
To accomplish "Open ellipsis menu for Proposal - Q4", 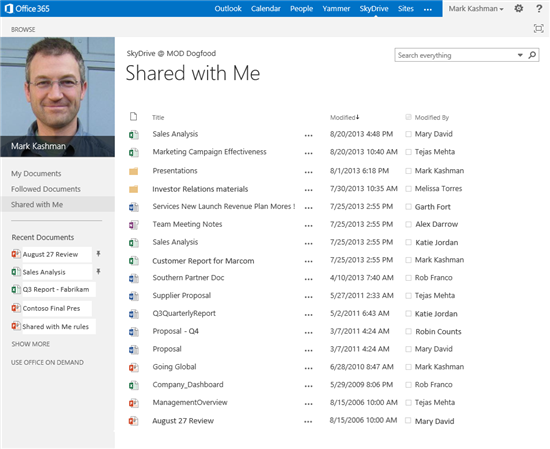I will point(309,333).
